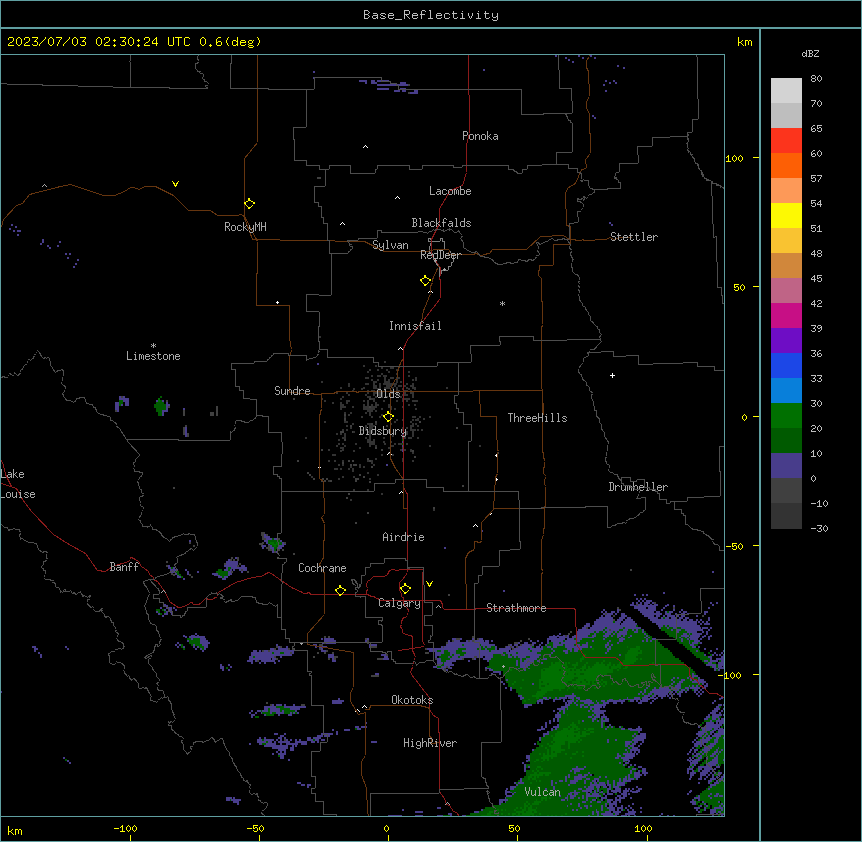Click the Okotoks town label
The image size is (862, 842).
tap(412, 700)
